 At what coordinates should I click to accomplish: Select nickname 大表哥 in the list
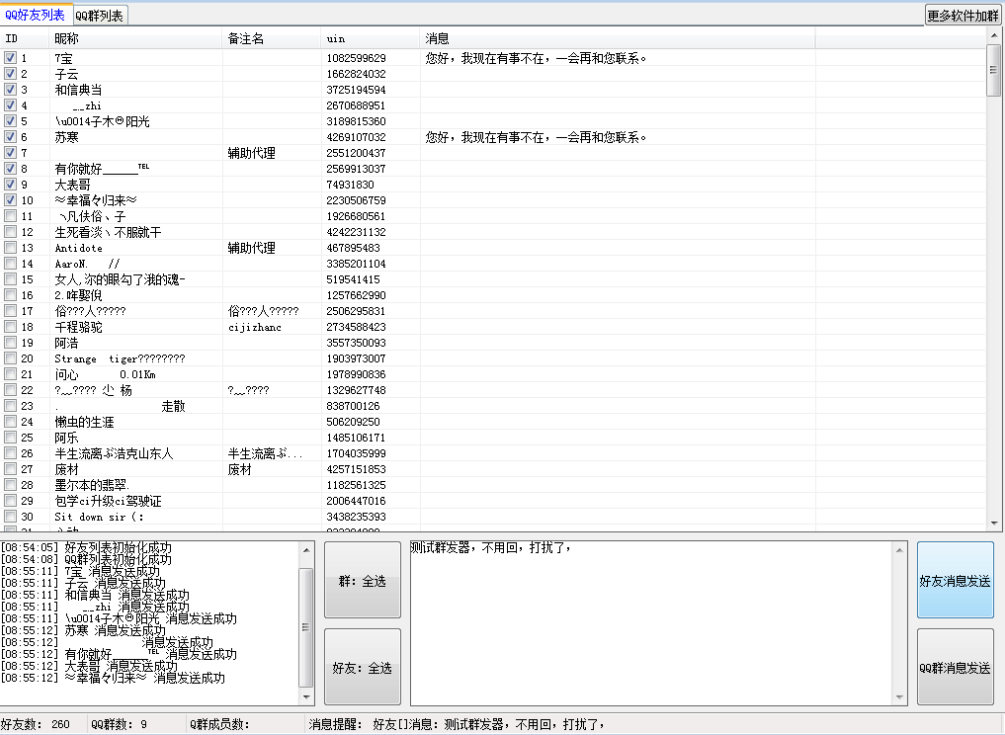point(72,185)
